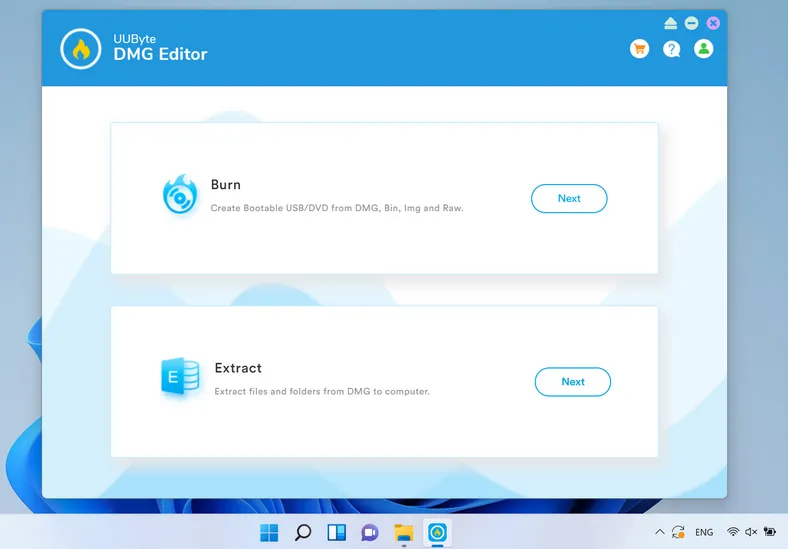Click the Next button for Extract
Screen dimensions: 788x549
click(572, 382)
